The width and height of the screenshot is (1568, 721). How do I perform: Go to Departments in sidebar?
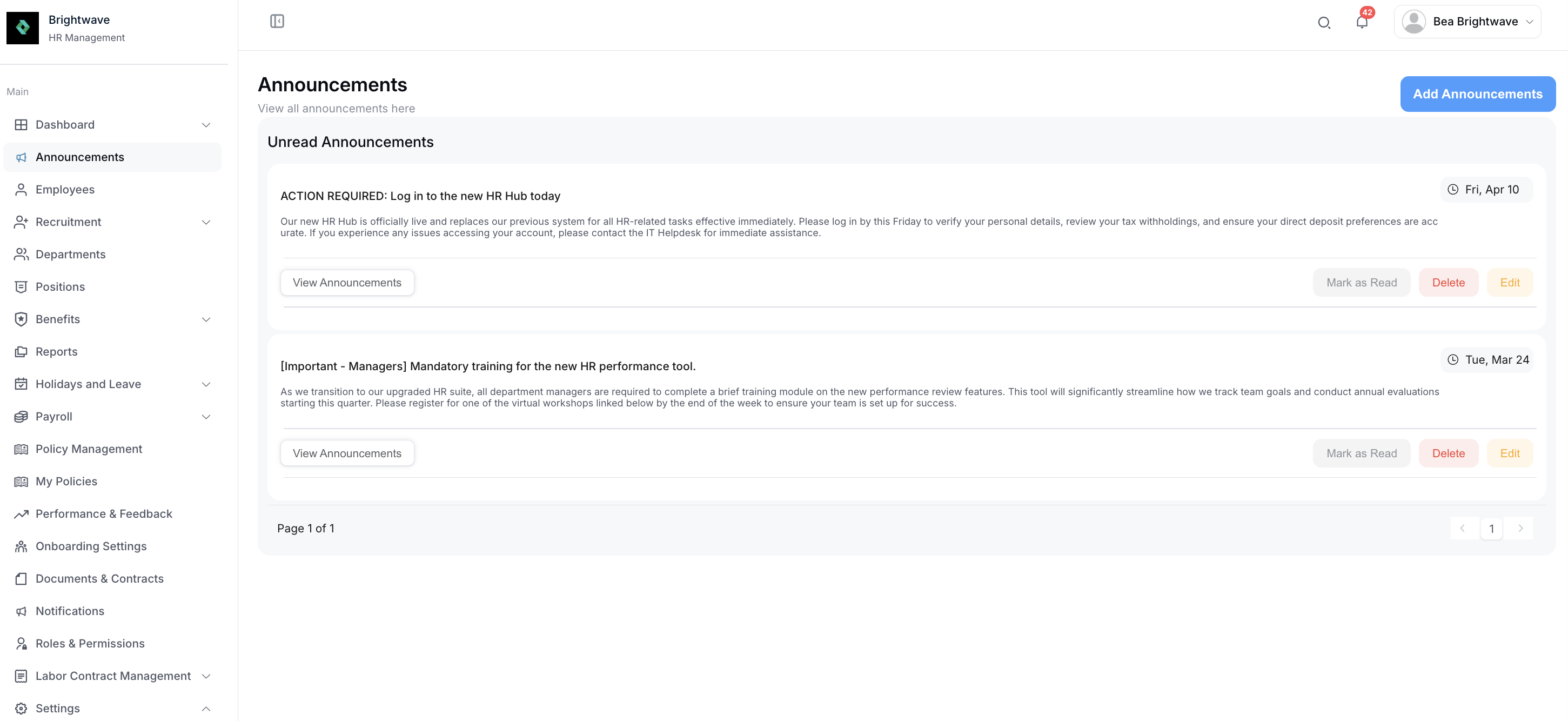click(x=71, y=254)
